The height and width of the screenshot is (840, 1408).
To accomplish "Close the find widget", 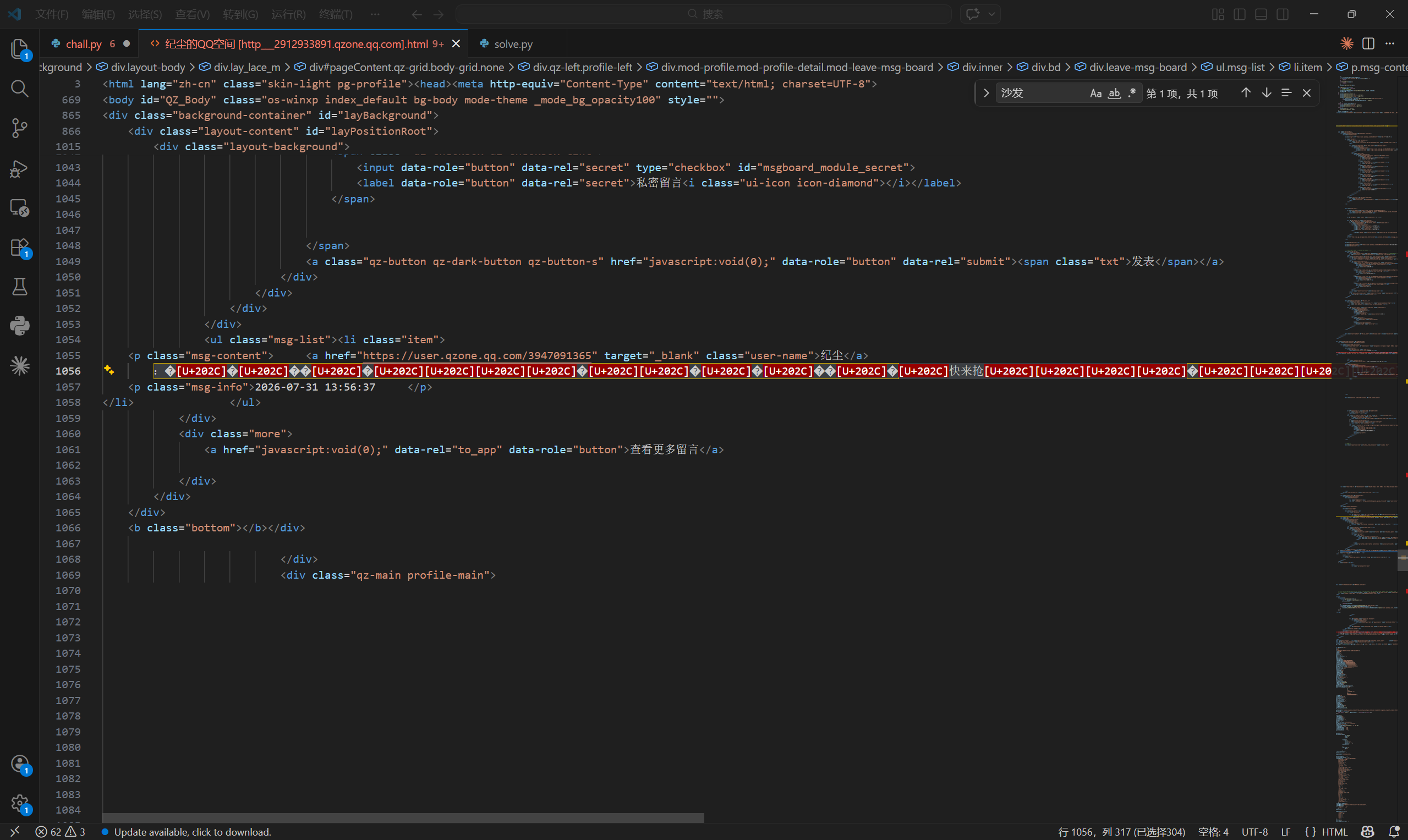I will [1307, 93].
